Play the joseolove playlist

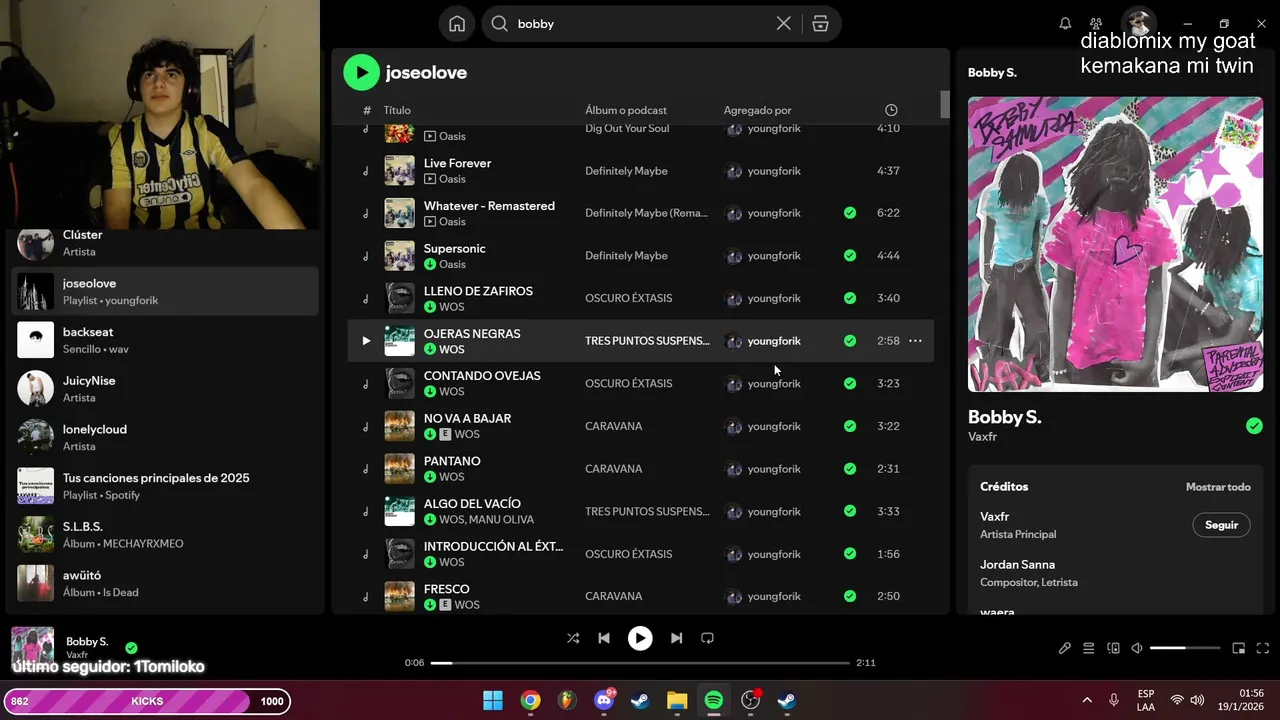coord(361,72)
